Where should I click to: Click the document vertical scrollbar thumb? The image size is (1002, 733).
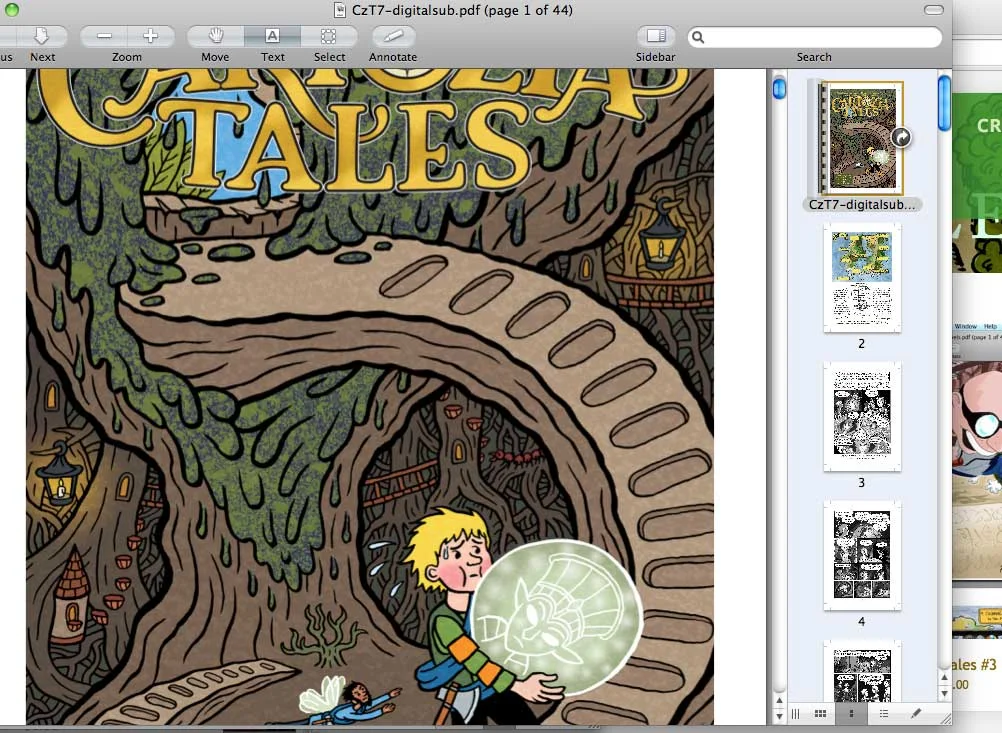tap(779, 88)
